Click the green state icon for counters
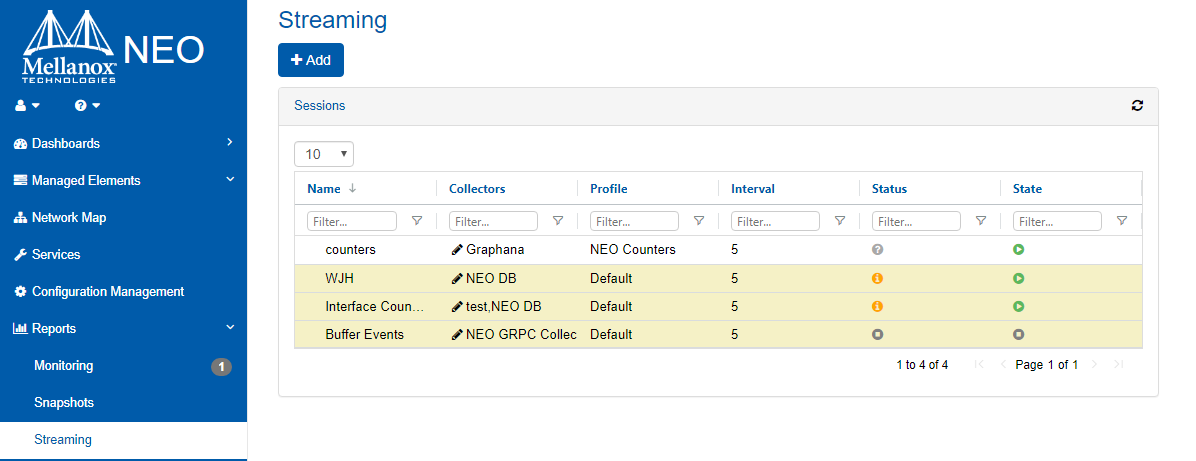Viewport: 1196px width, 461px height. (x=1019, y=250)
